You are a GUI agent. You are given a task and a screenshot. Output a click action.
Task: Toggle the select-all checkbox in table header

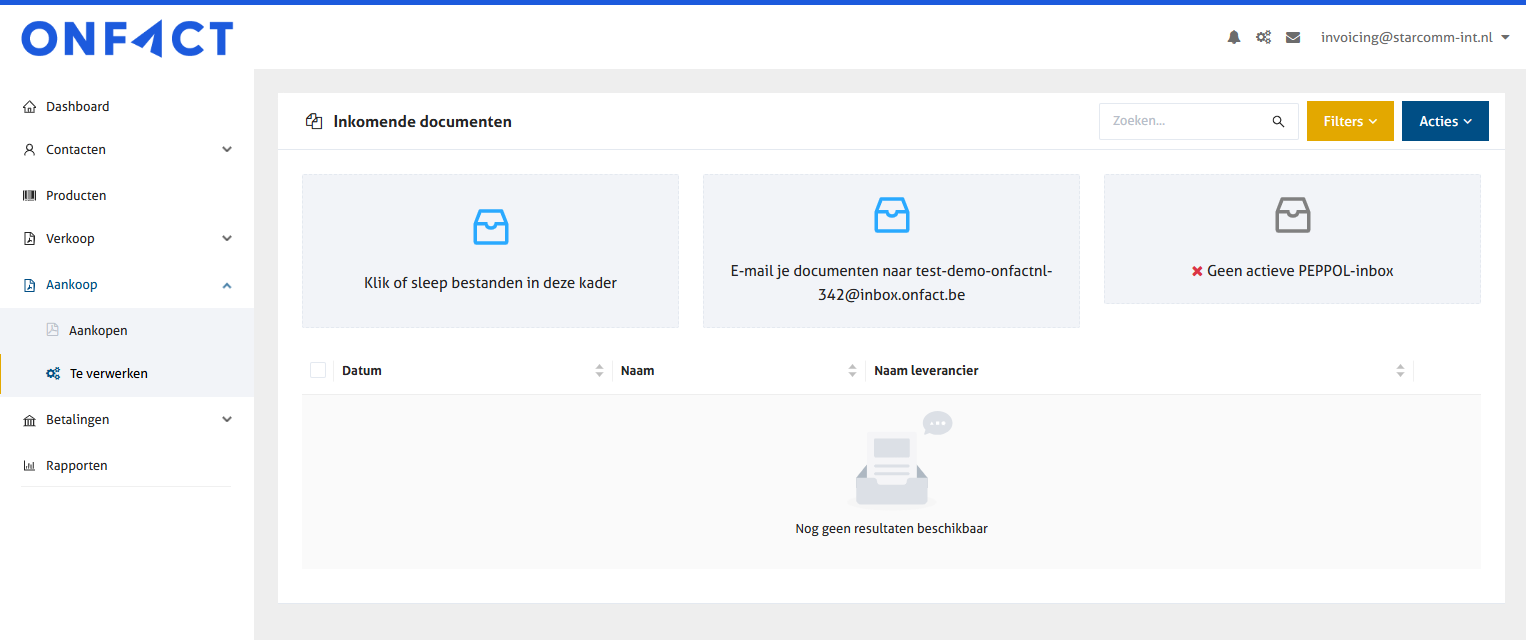point(318,370)
